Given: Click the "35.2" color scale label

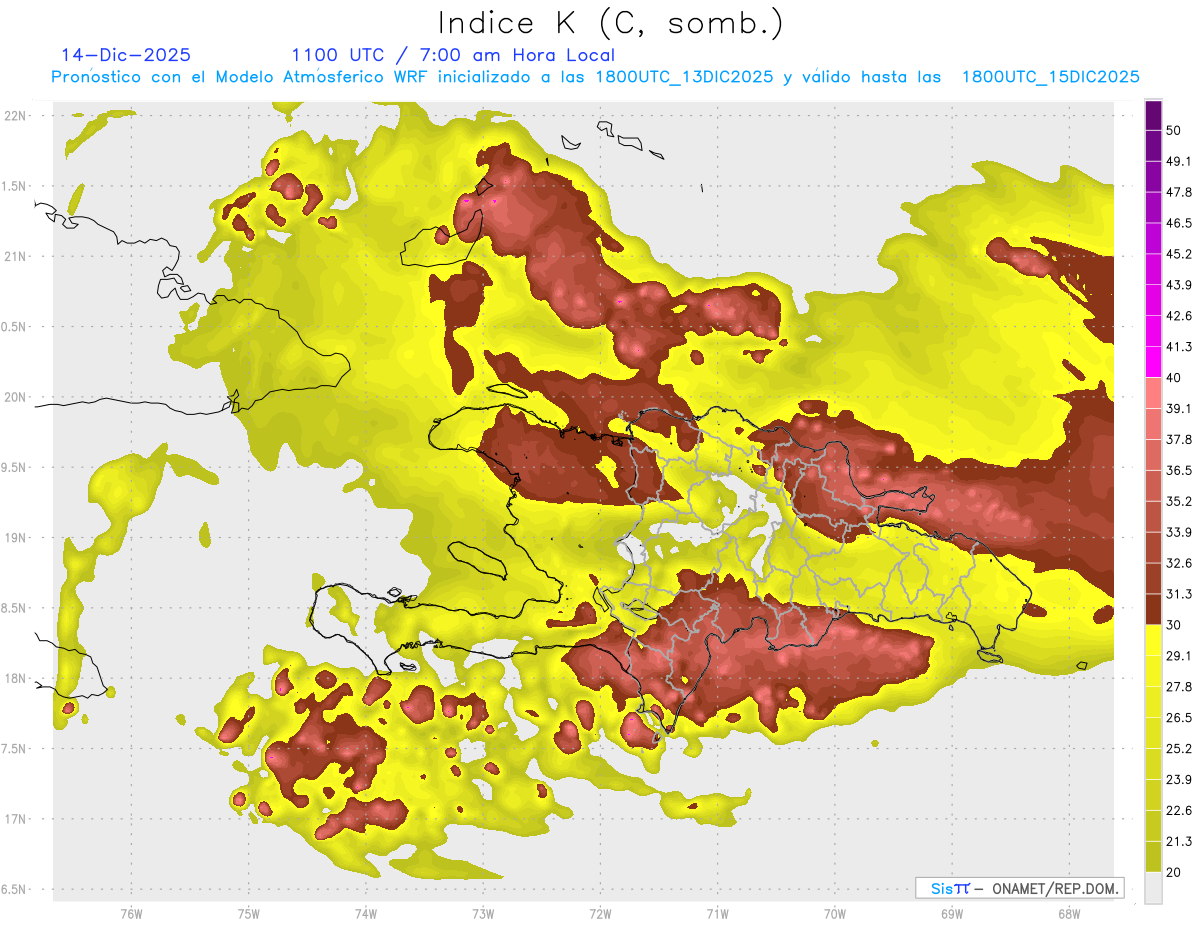Looking at the screenshot, I should [1179, 501].
